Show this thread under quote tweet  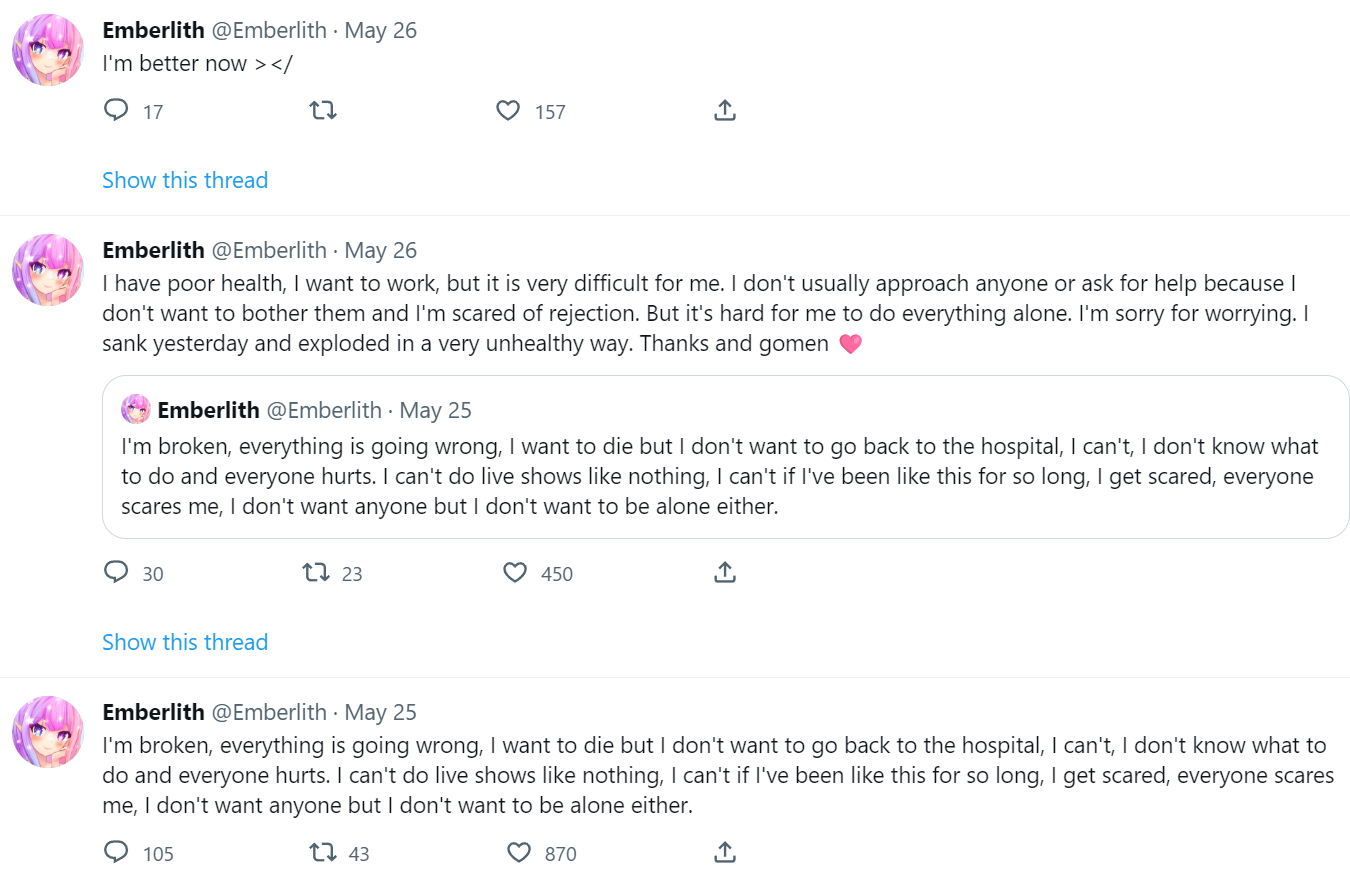click(x=185, y=643)
